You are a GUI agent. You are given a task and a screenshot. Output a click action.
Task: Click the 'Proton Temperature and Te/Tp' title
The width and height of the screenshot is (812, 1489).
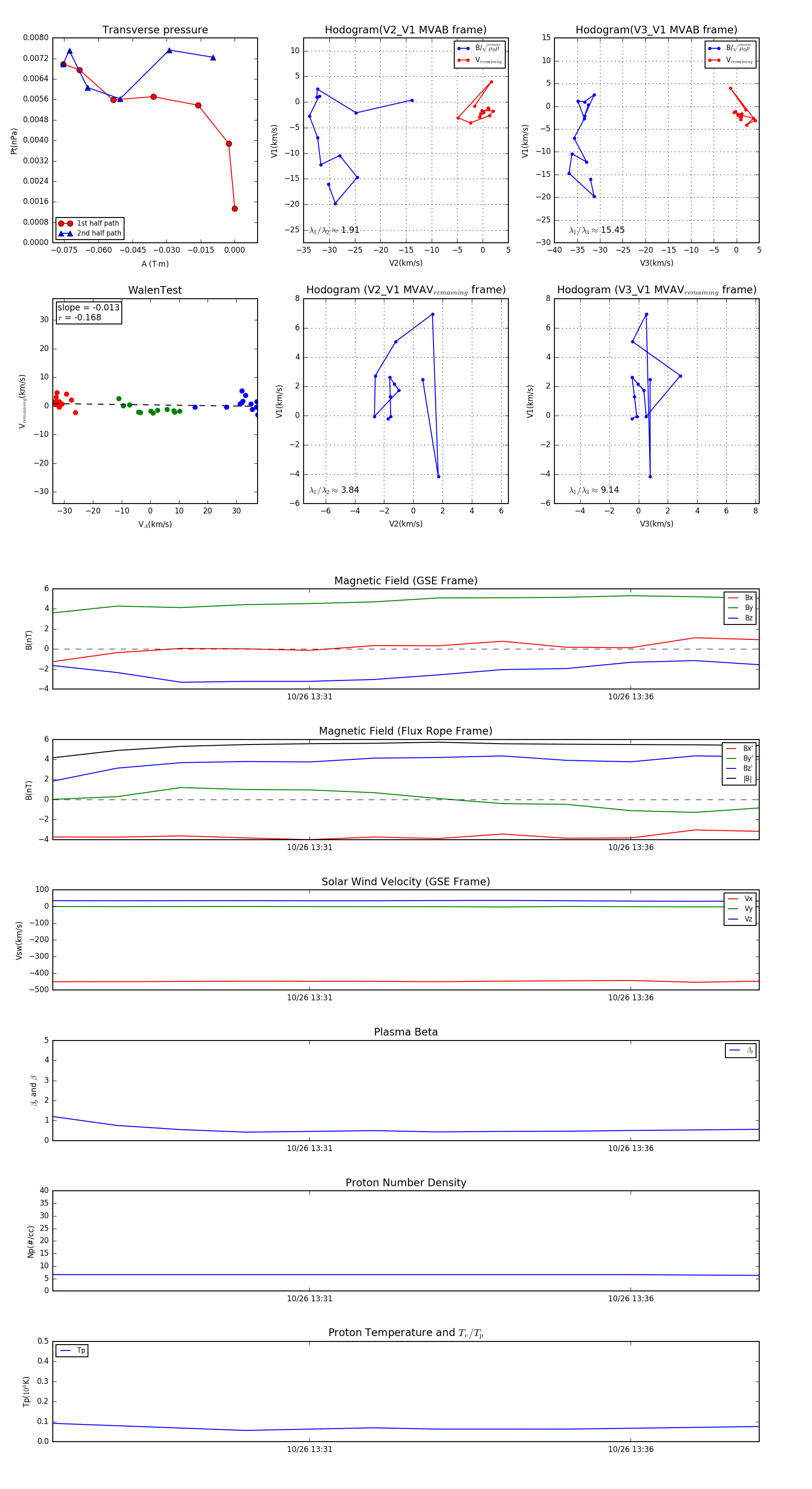[x=406, y=1333]
